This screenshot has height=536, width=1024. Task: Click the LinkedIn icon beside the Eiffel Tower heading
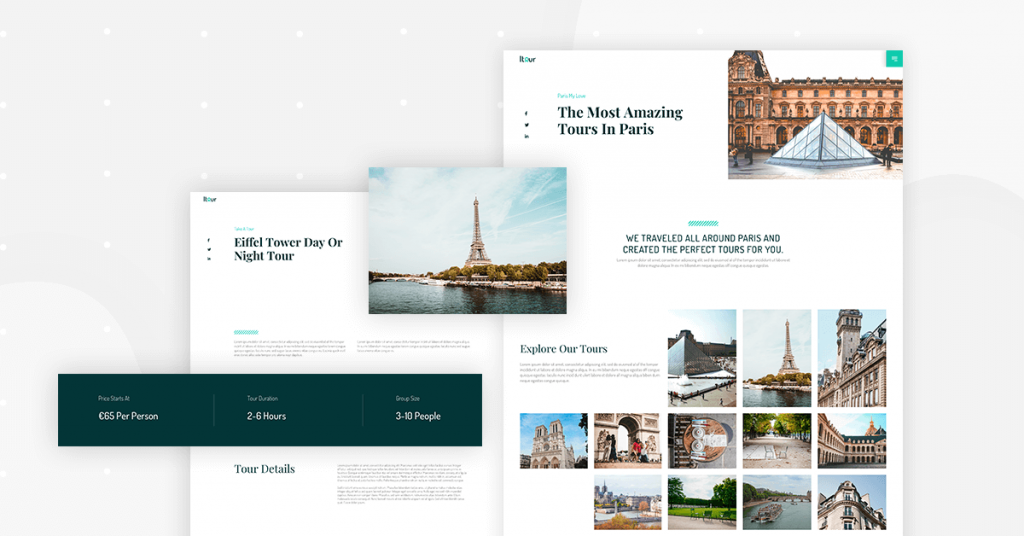pyautogui.click(x=209, y=259)
